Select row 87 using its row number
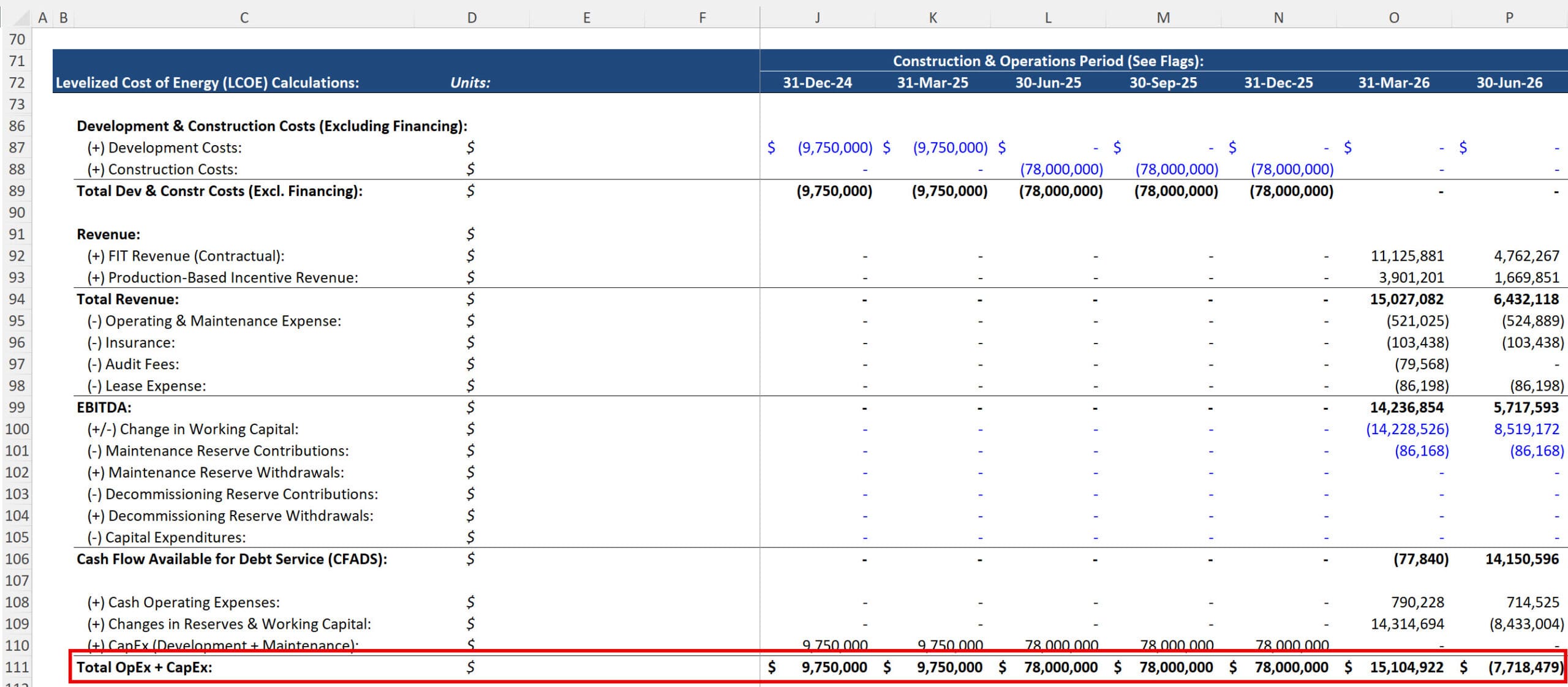 pos(18,147)
